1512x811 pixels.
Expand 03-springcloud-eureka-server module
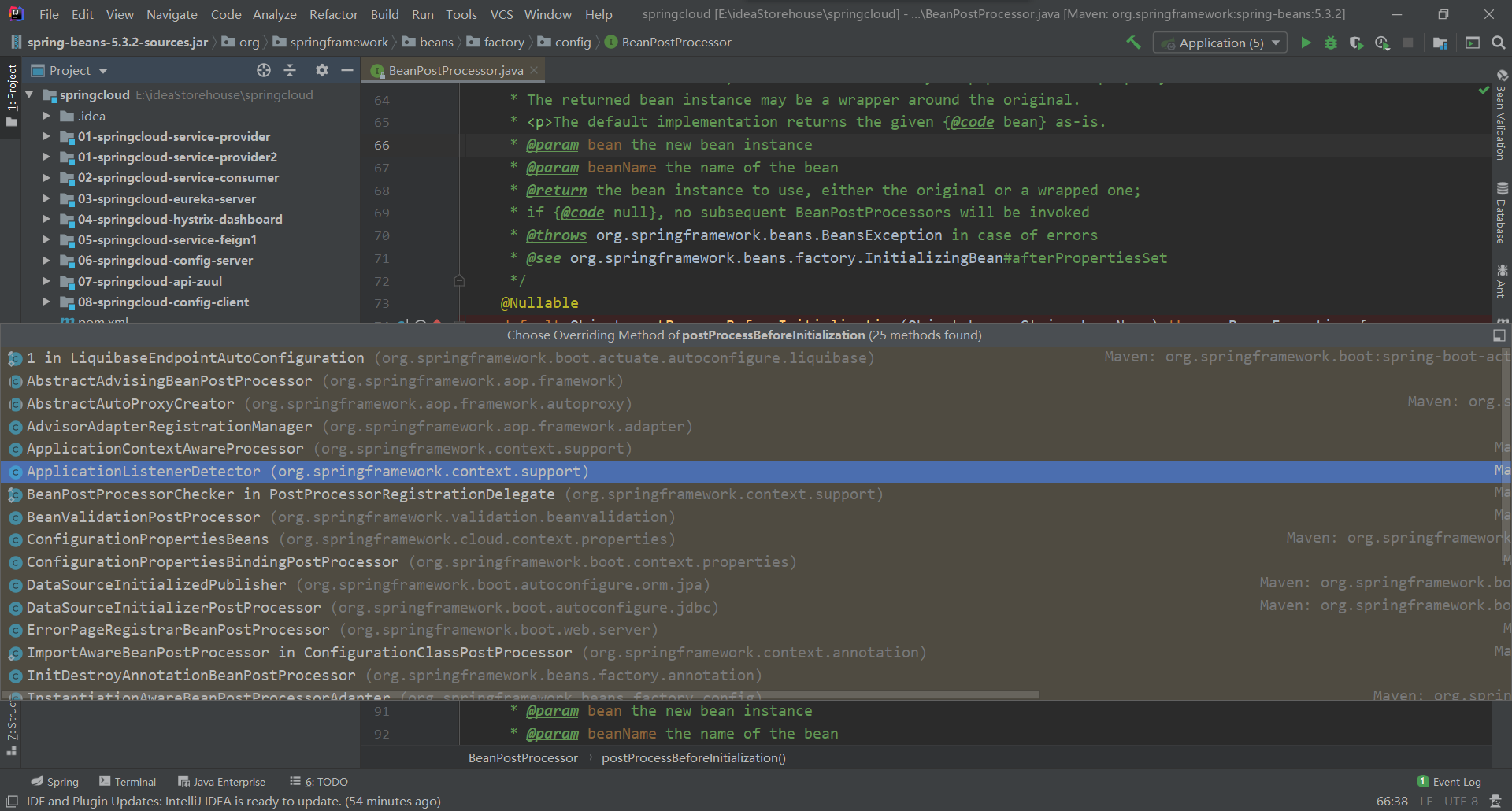(x=46, y=198)
